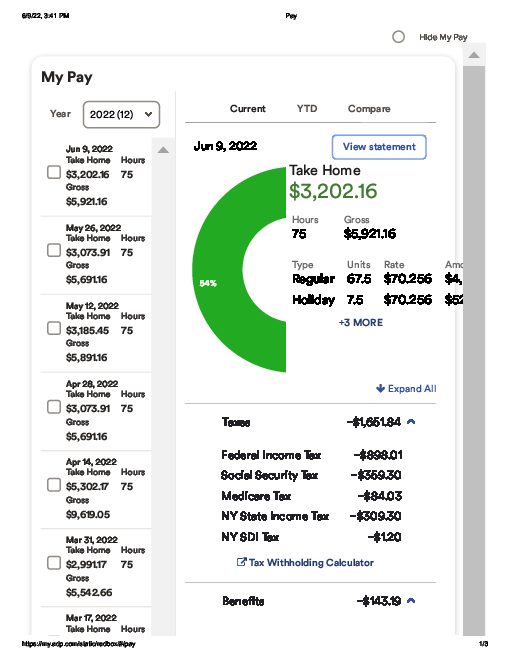Select the $3,202.16 take home amount in list
This screenshot has width=510, height=660.
coord(88,174)
